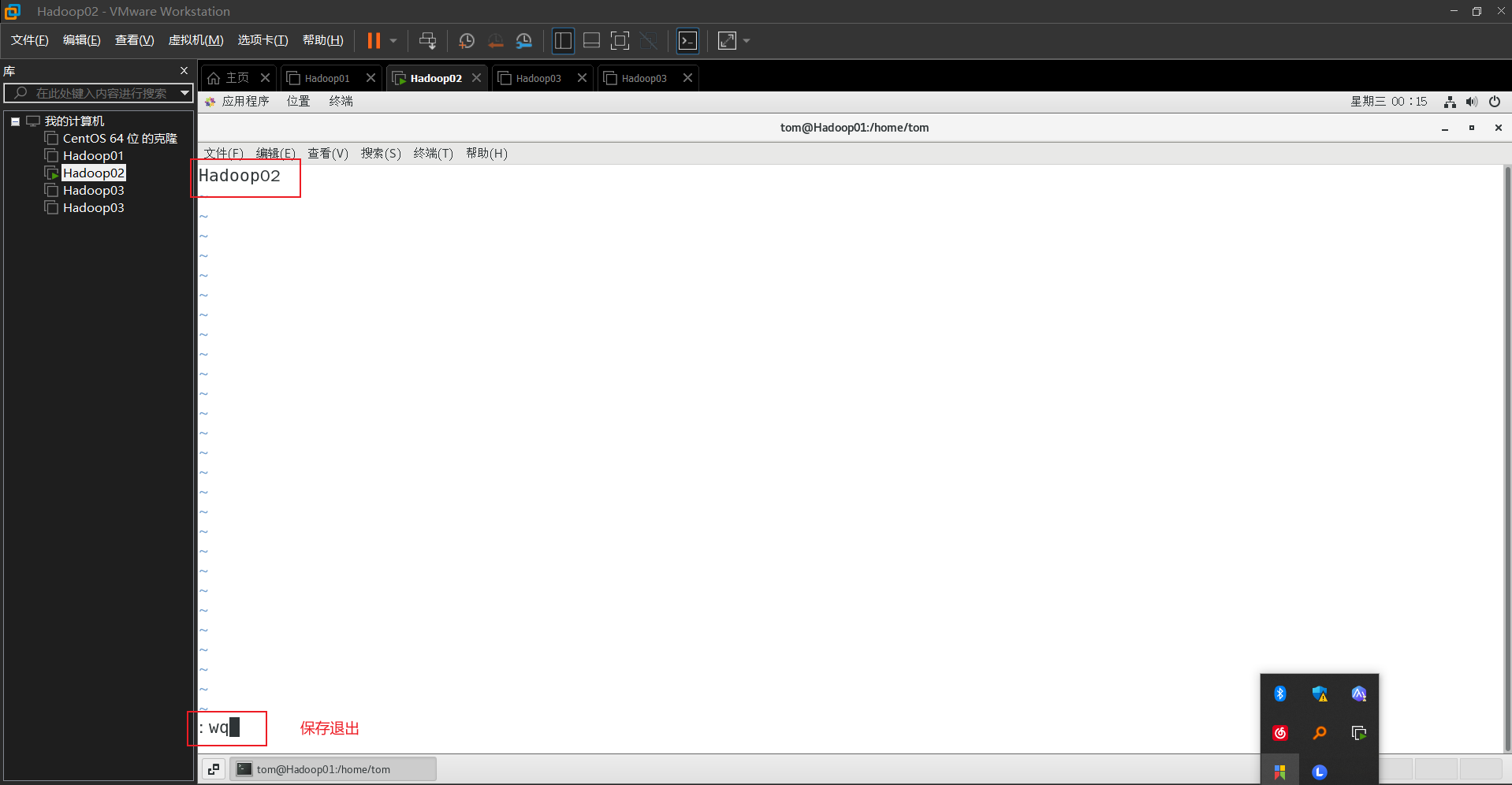Click the unity mode toolbar icon

click(649, 41)
